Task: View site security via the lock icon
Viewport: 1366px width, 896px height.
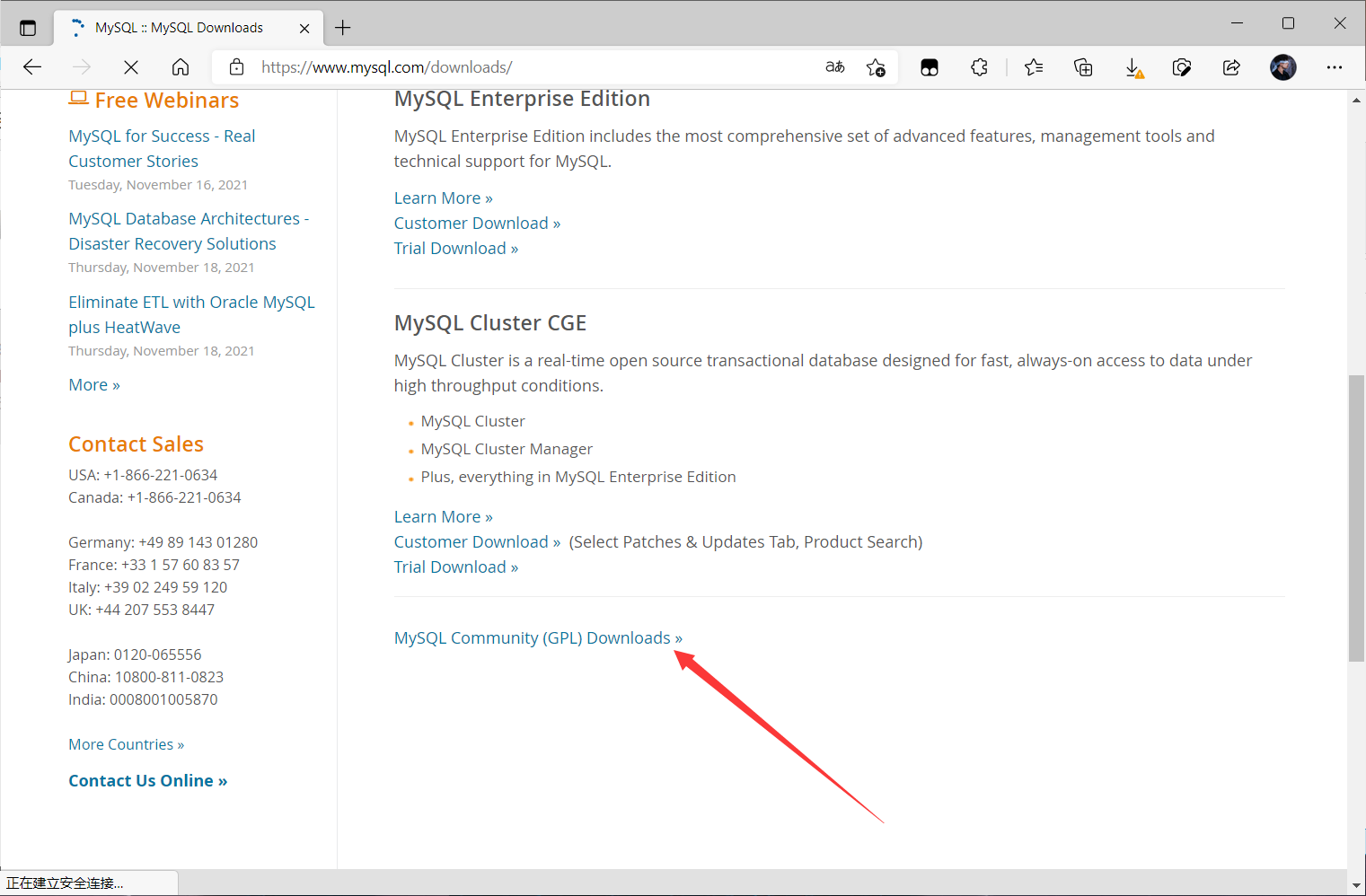Action: coord(235,66)
